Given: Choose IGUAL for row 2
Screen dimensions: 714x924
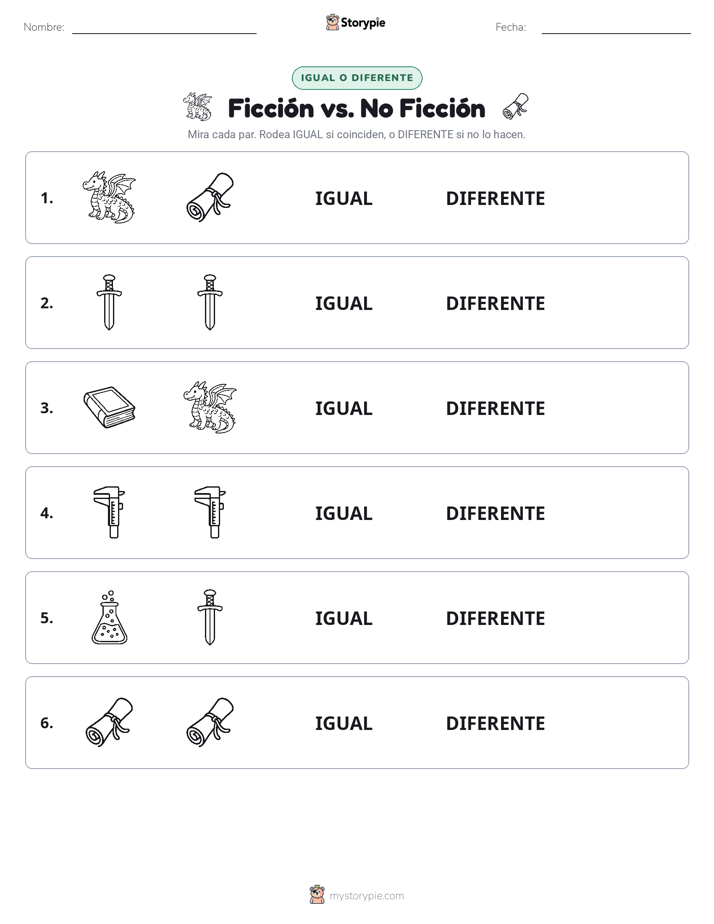Looking at the screenshot, I should point(343,303).
